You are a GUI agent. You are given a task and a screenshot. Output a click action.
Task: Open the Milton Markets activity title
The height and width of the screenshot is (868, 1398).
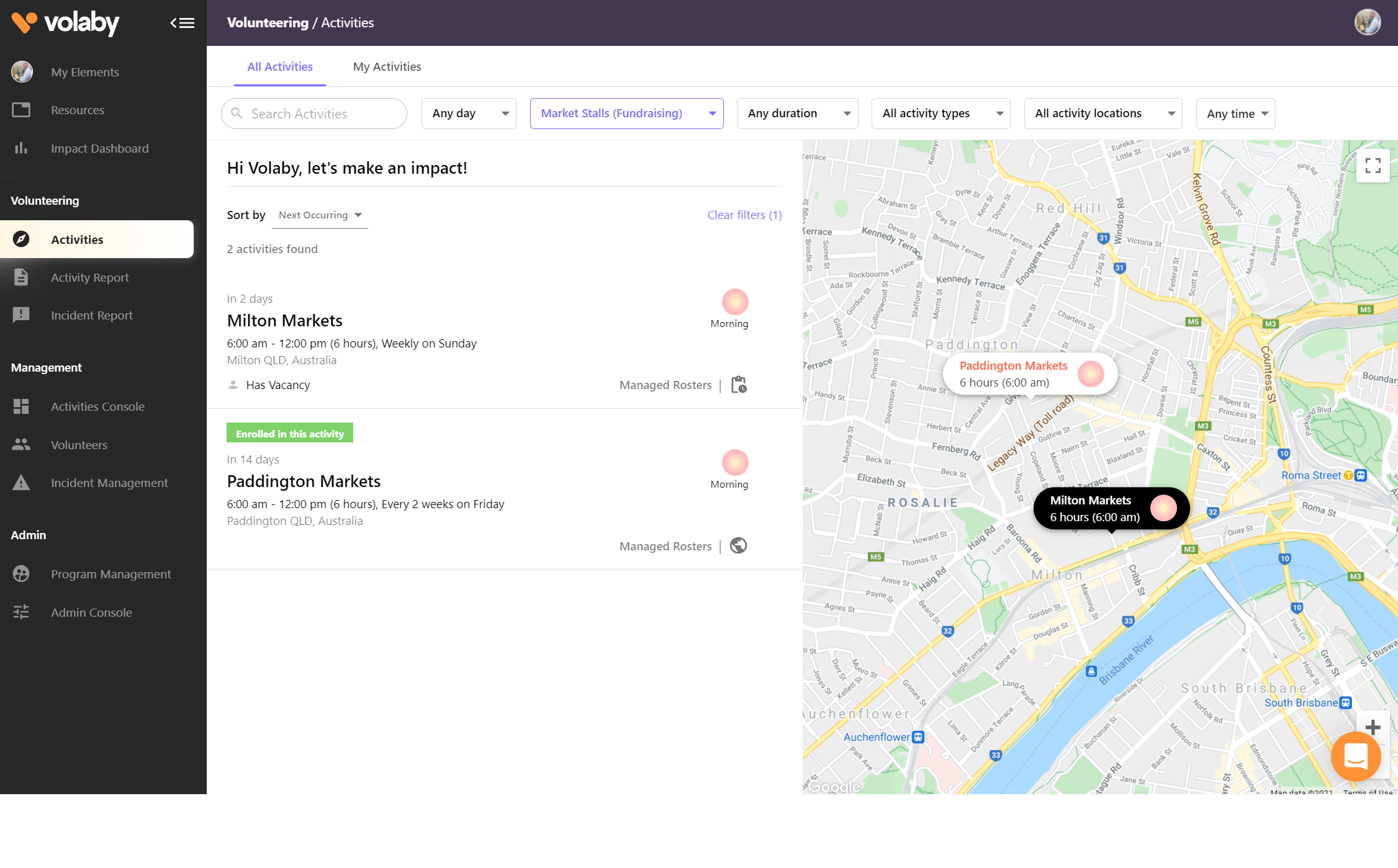click(x=284, y=320)
